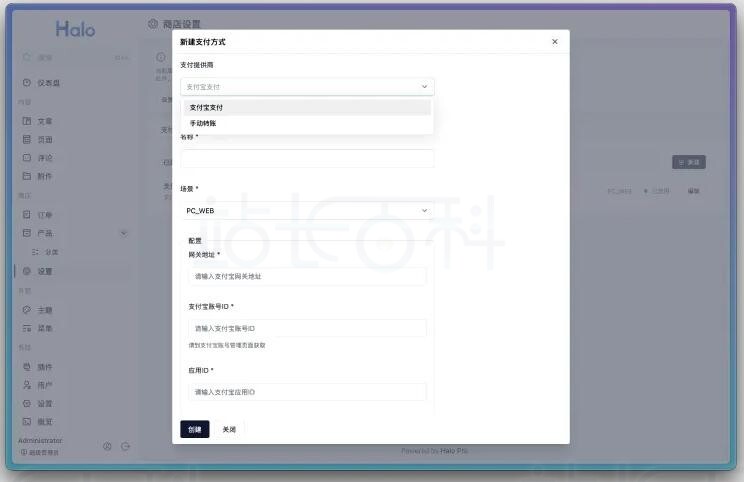Click the logout icon beside Administrator
The image size is (744, 482).
125,446
